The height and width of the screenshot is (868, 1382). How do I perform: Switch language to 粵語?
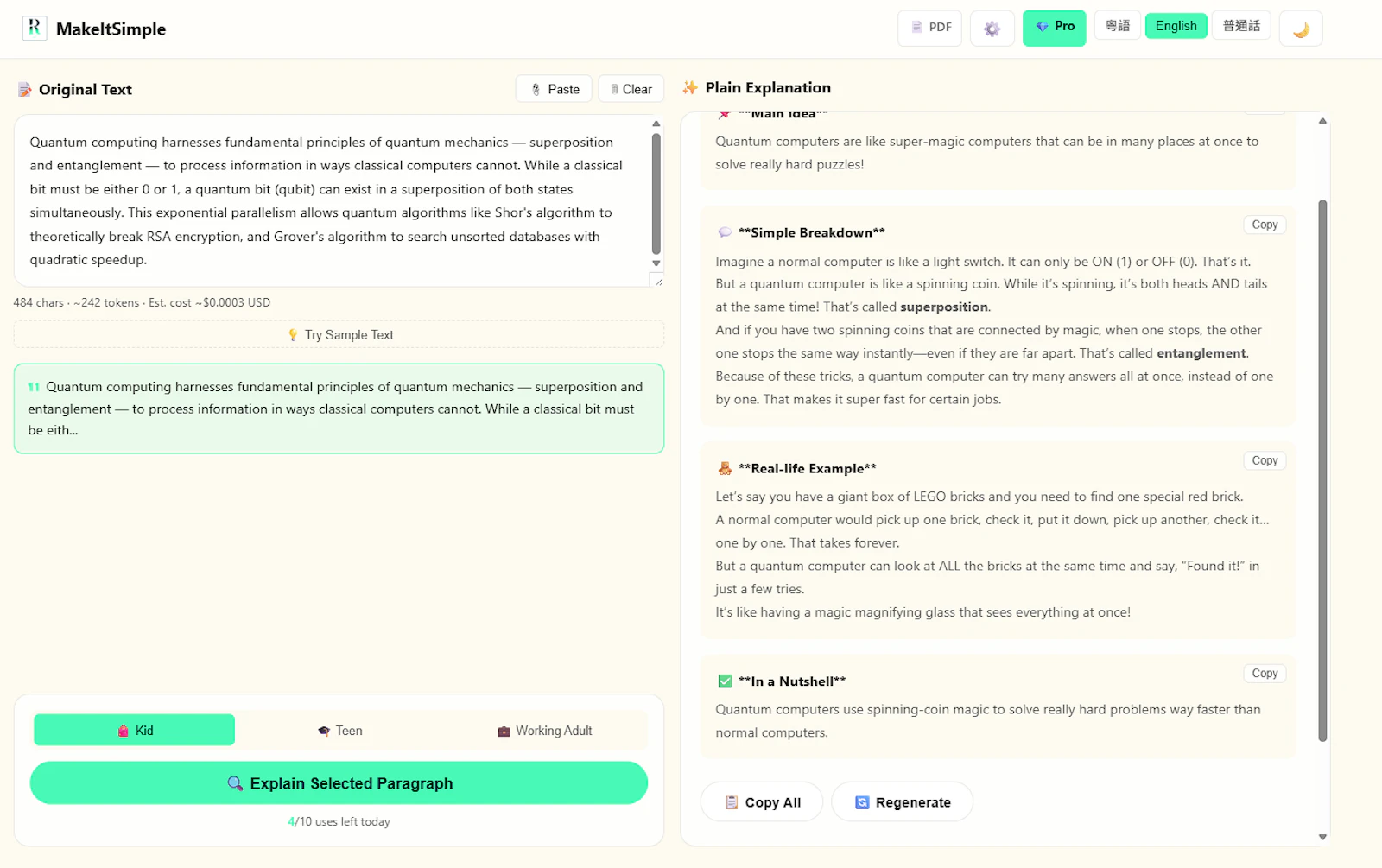[x=1118, y=26]
